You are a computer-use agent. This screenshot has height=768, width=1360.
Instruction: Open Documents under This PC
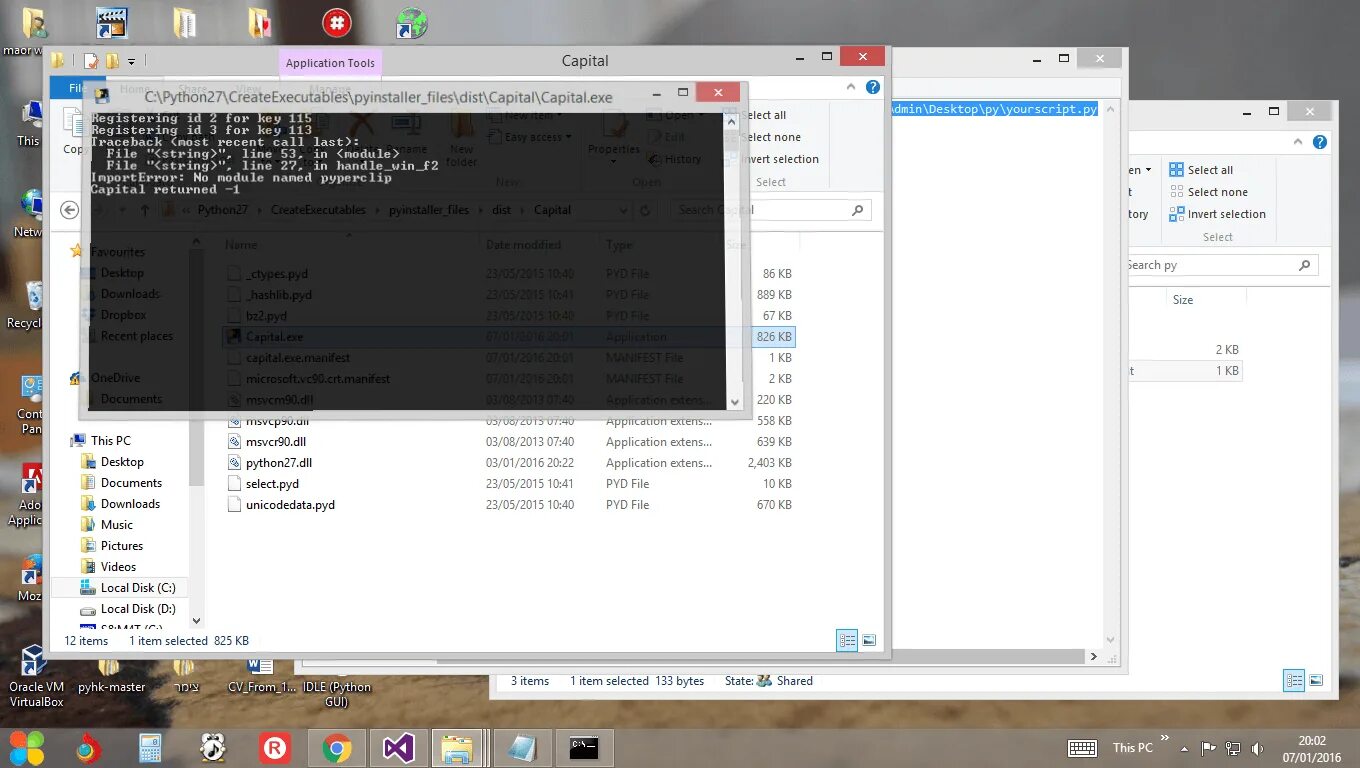[131, 482]
